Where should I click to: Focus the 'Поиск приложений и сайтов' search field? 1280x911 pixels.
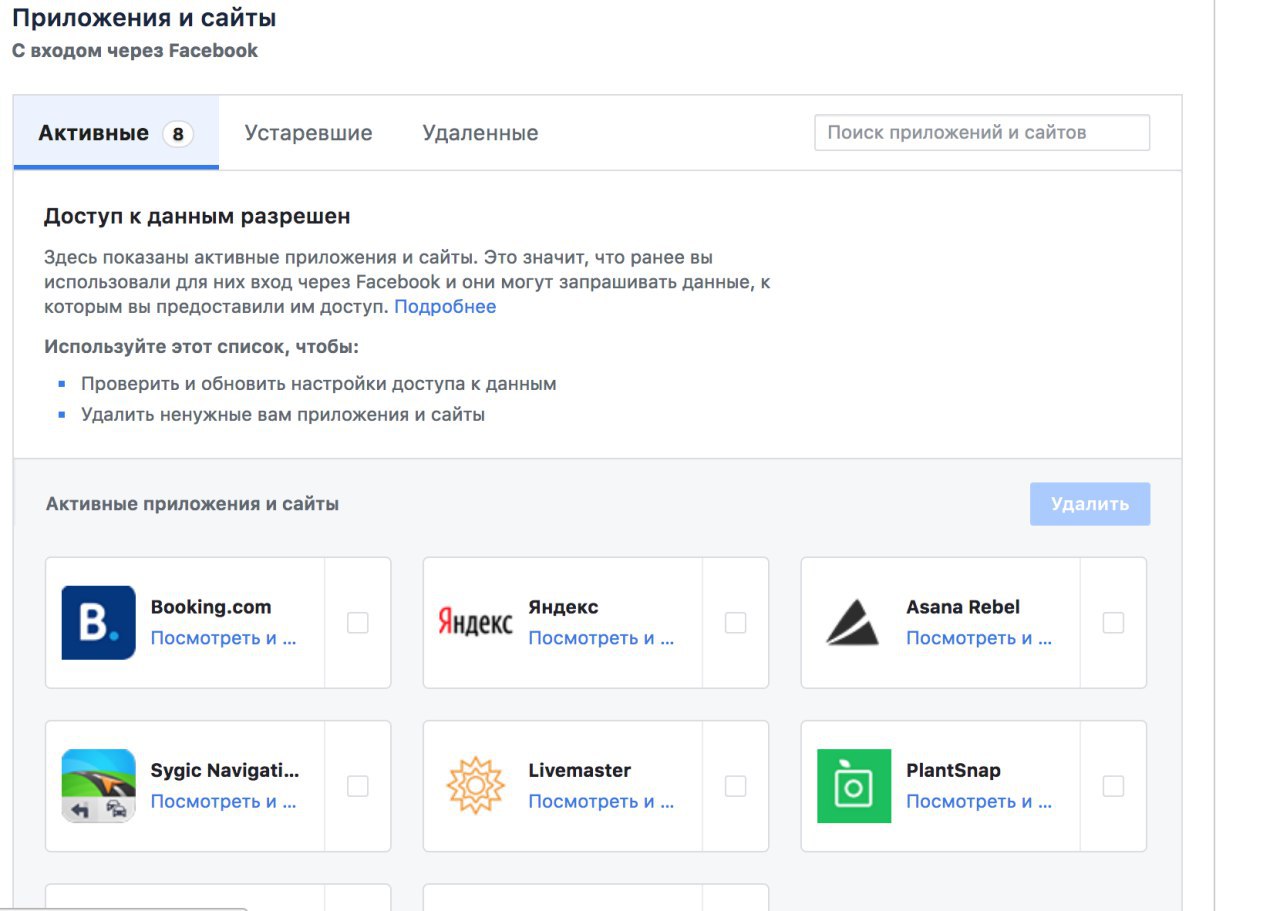coord(982,133)
